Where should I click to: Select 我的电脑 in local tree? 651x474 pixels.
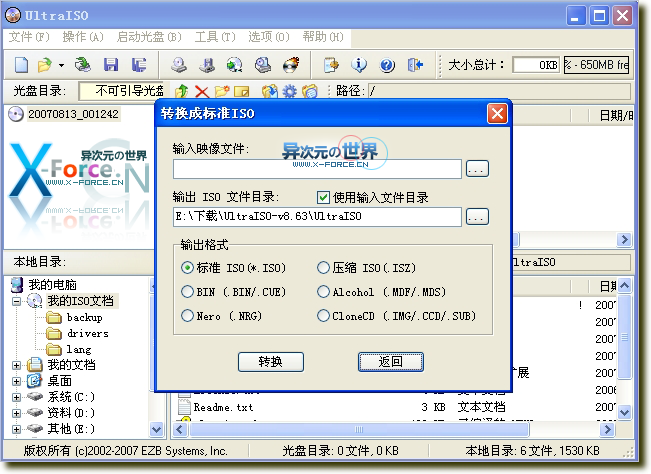click(x=52, y=285)
